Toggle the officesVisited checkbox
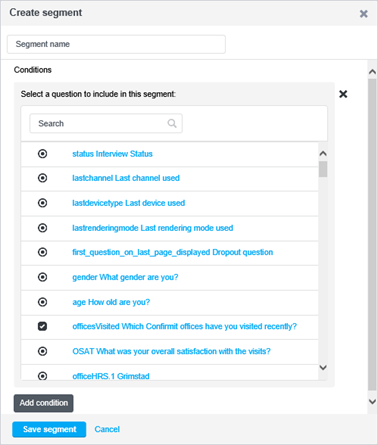This screenshot has height=445, width=378. coord(42,326)
